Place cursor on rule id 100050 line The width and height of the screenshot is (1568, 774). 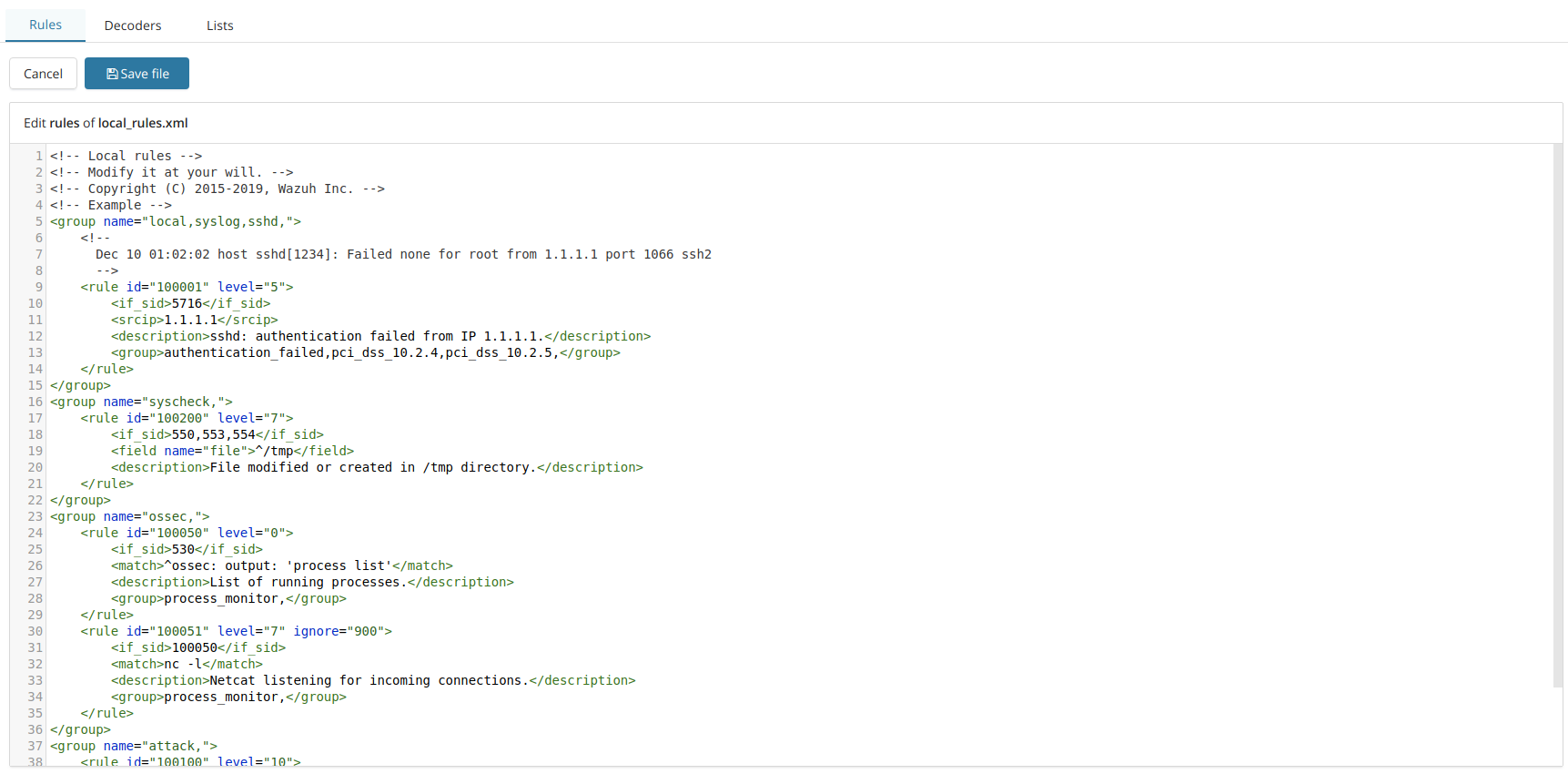point(187,533)
